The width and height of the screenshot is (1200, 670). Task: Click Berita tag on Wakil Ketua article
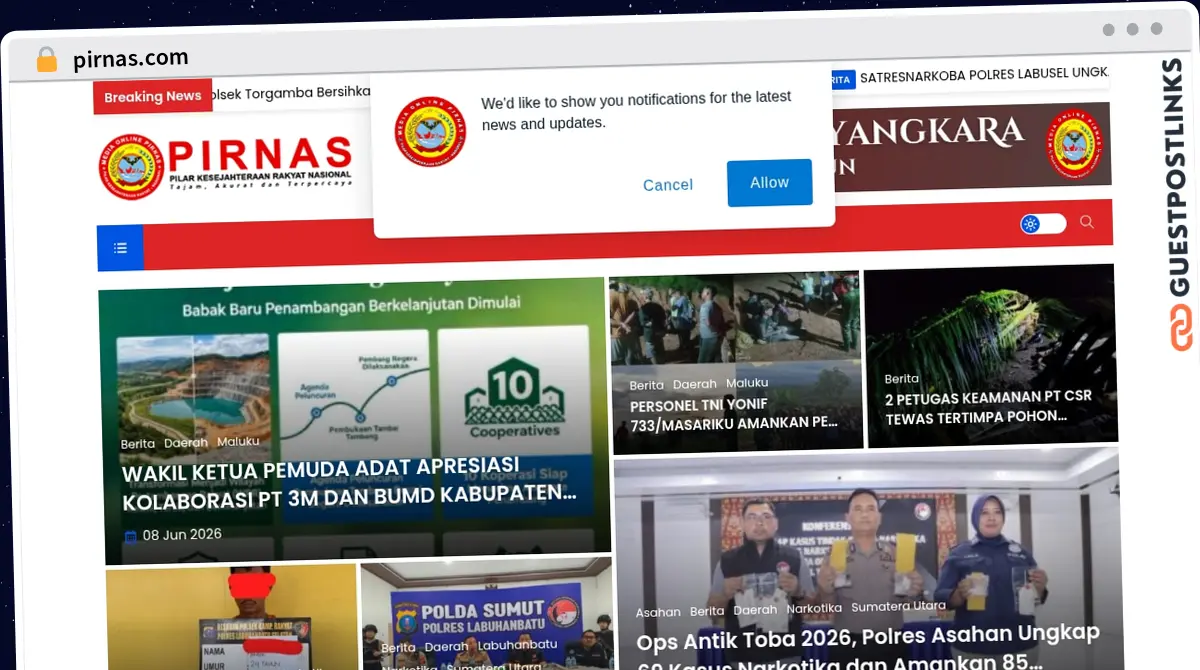point(138,444)
